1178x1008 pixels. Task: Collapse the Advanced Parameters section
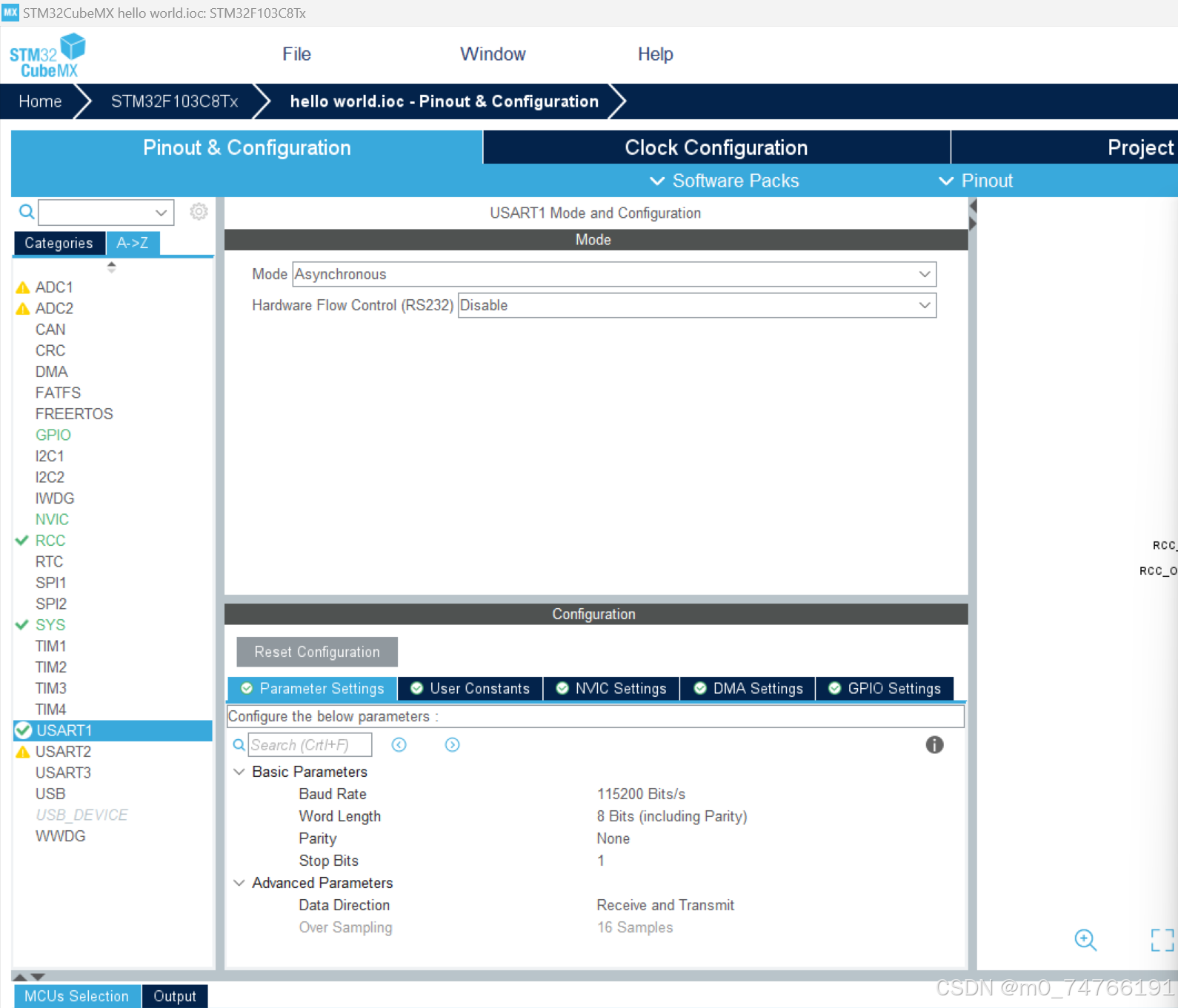(239, 883)
